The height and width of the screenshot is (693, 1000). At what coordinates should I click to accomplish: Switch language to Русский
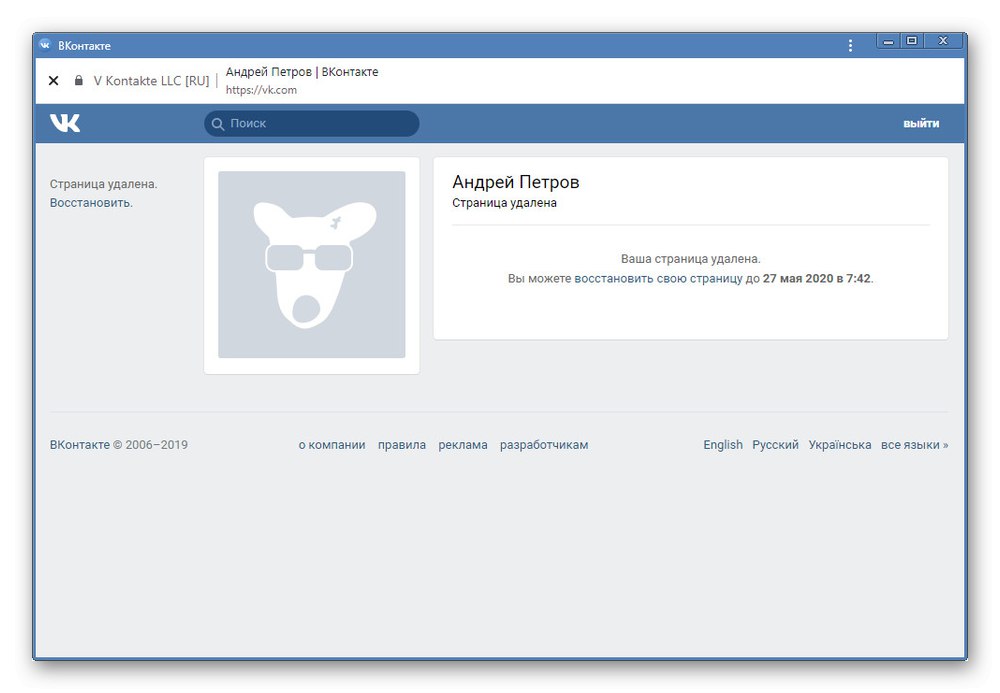click(x=775, y=445)
